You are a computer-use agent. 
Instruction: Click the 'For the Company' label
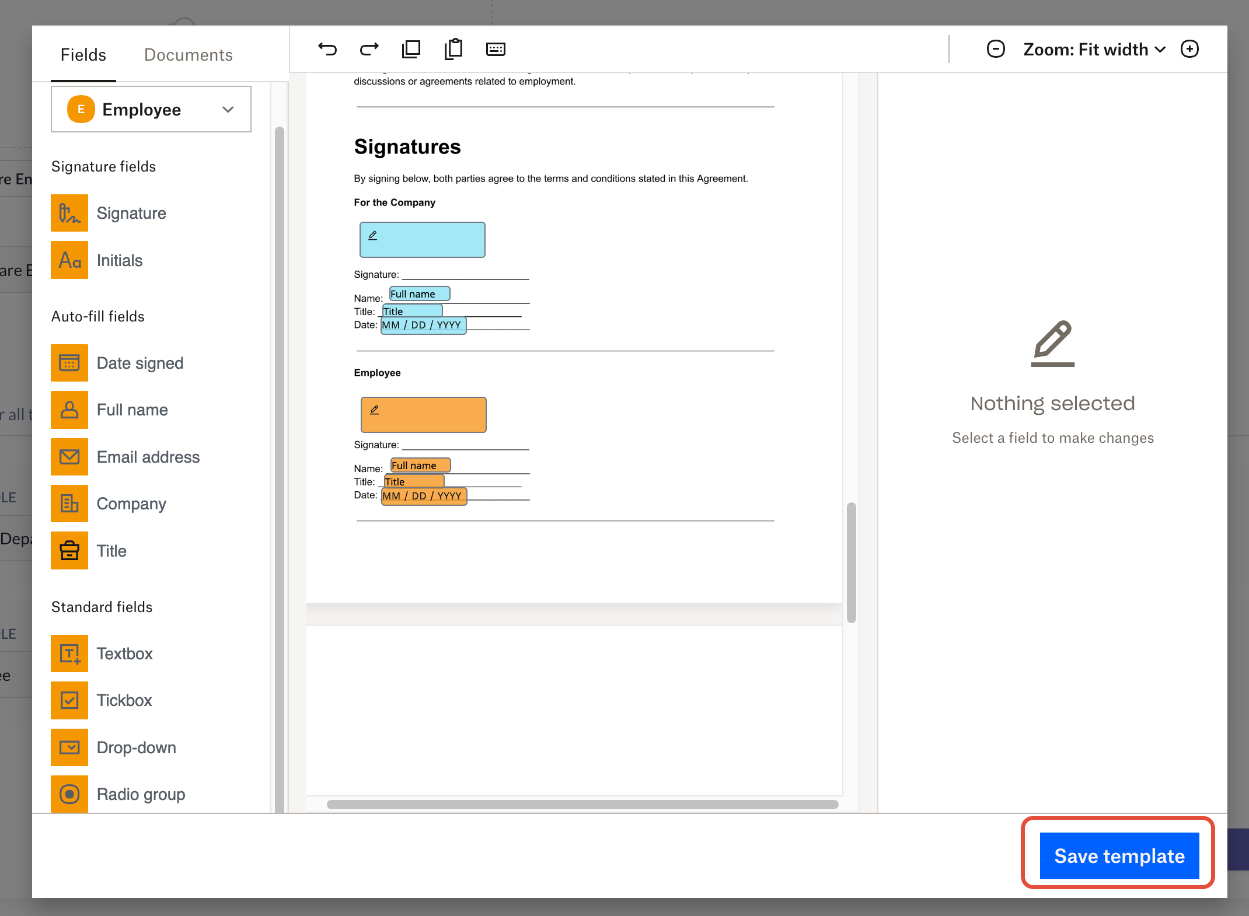(395, 203)
